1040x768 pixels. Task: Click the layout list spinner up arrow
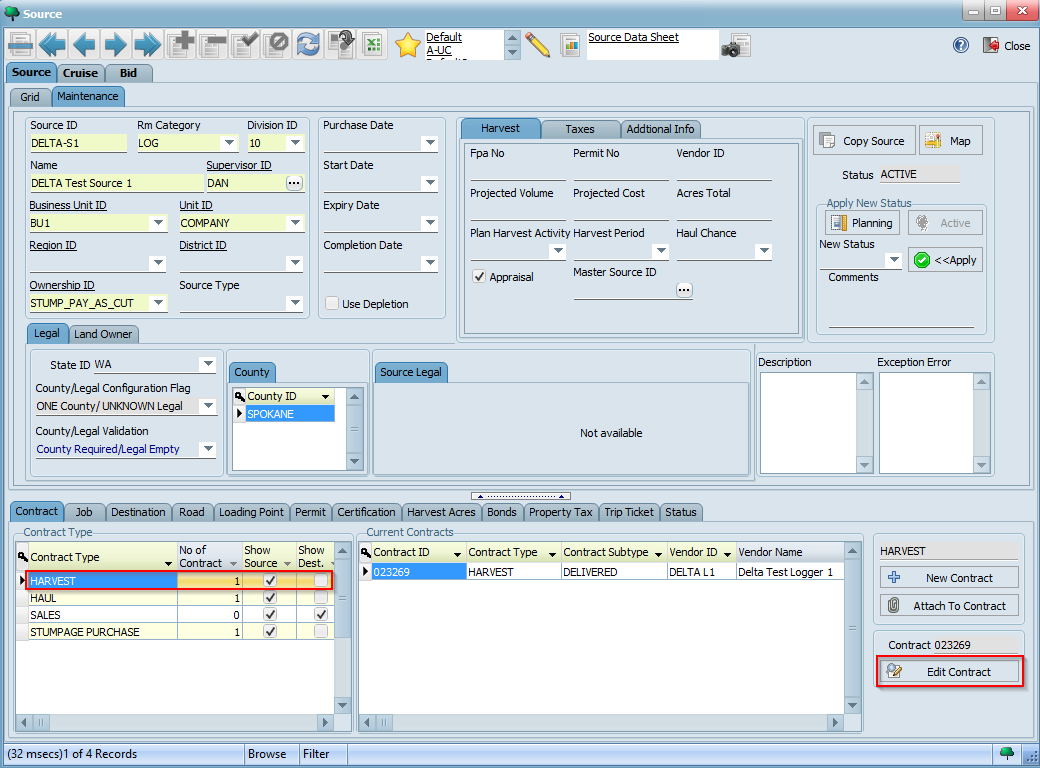[512, 38]
